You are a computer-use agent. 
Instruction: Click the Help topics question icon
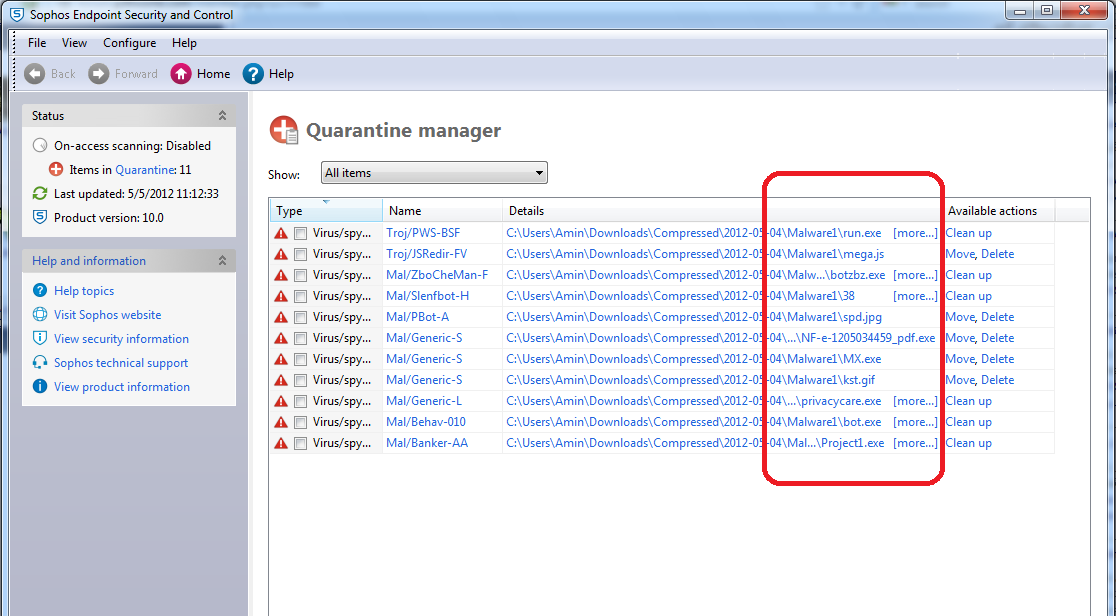pos(40,291)
